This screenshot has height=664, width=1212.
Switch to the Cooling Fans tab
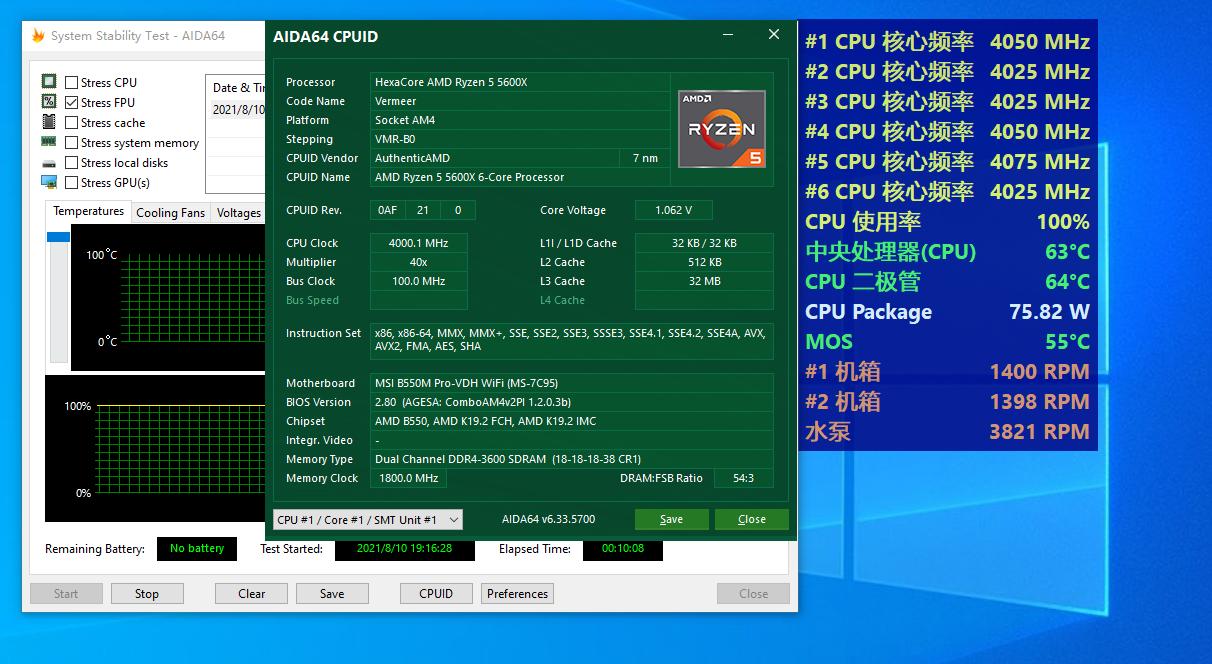170,212
